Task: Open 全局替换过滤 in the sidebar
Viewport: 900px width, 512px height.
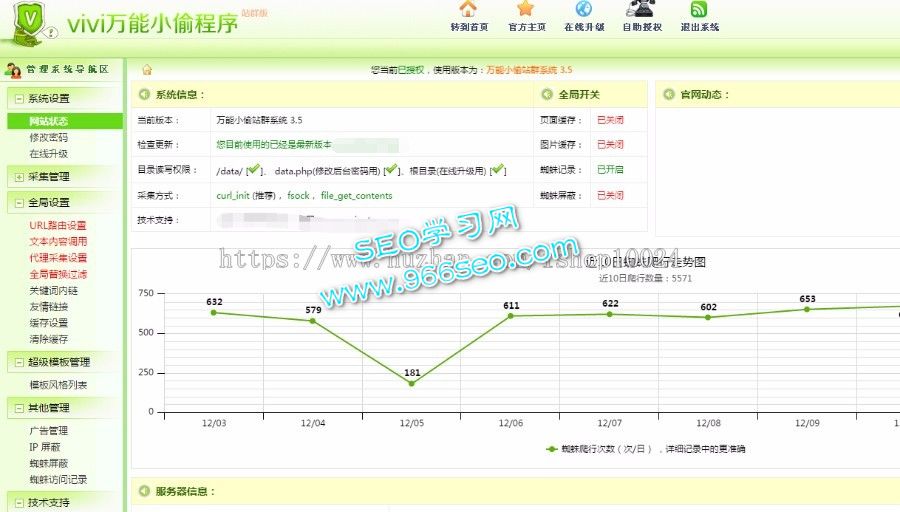Action: (58, 274)
